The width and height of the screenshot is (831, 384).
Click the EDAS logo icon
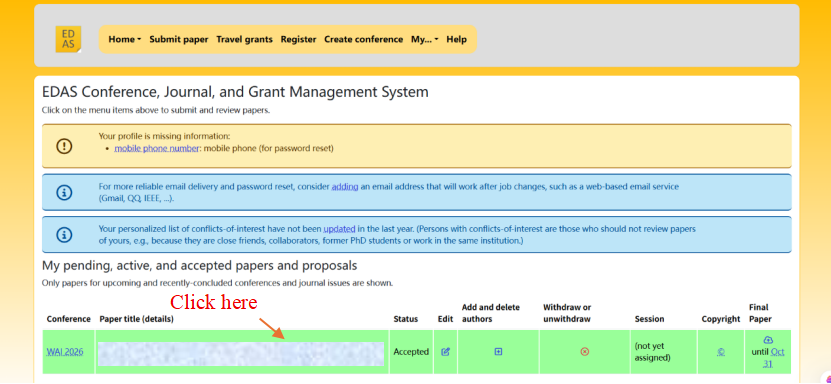(x=68, y=39)
